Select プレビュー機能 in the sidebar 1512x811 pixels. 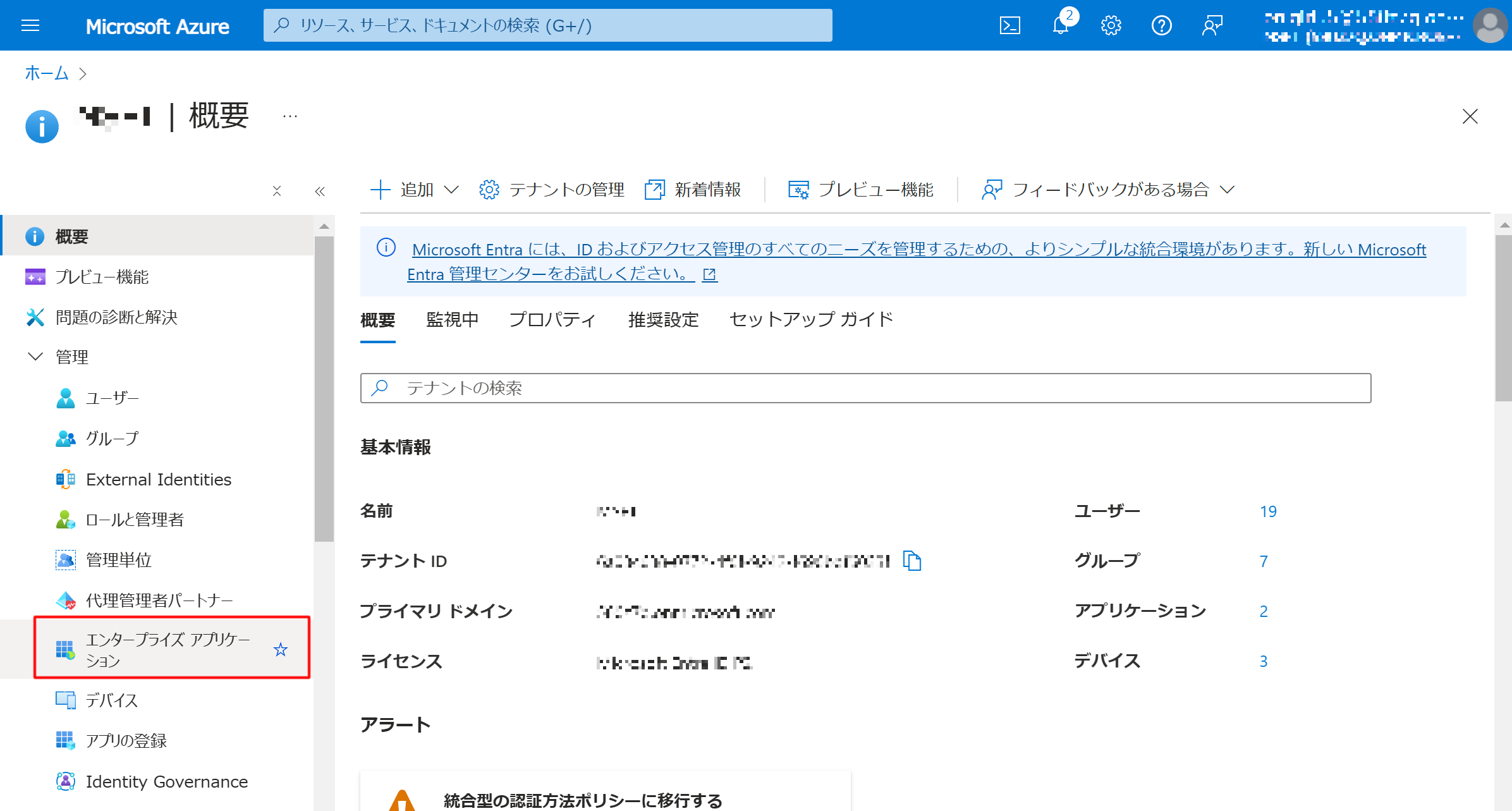157,277
